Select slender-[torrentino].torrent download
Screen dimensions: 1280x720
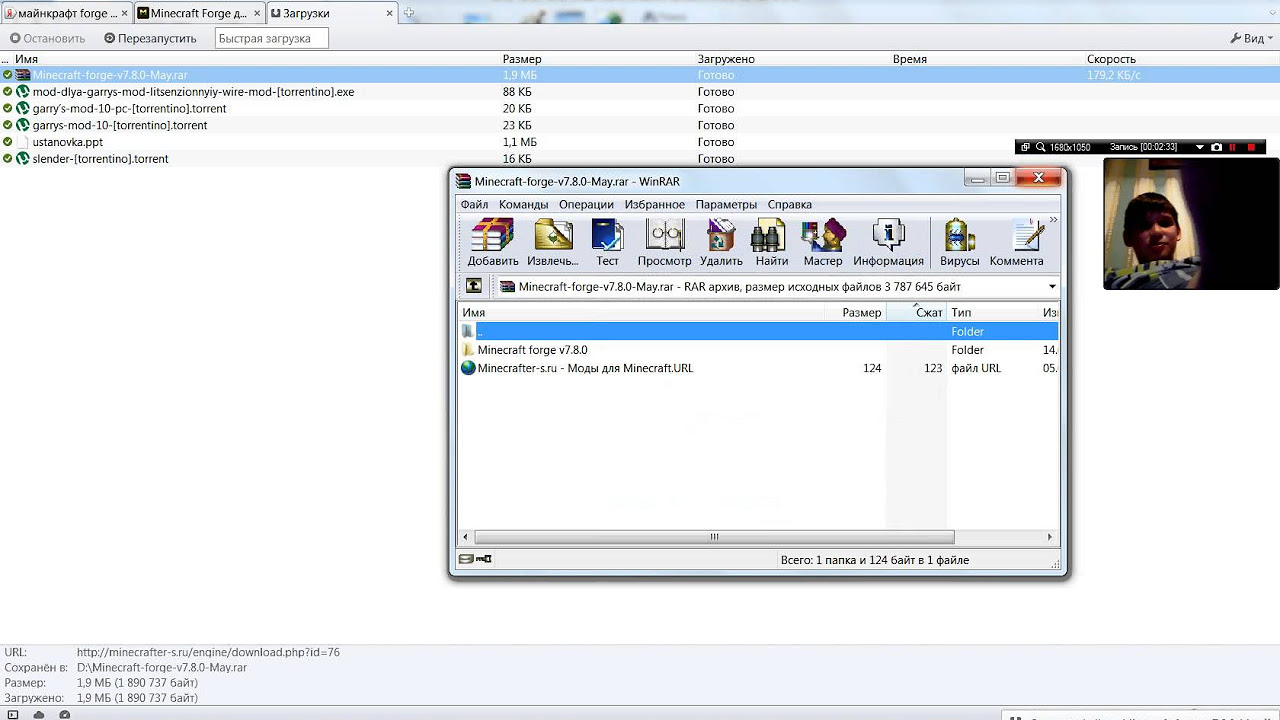pyautogui.click(x=640, y=158)
